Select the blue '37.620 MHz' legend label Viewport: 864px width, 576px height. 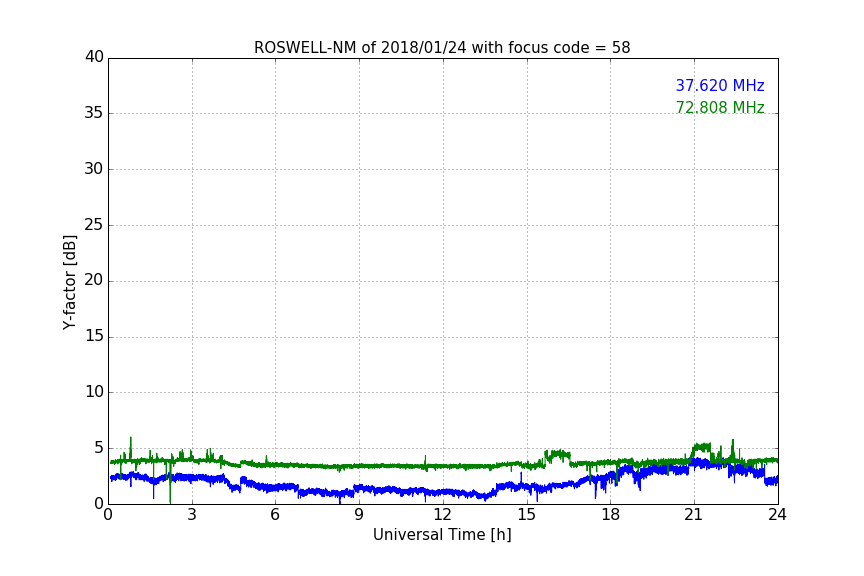tap(720, 85)
